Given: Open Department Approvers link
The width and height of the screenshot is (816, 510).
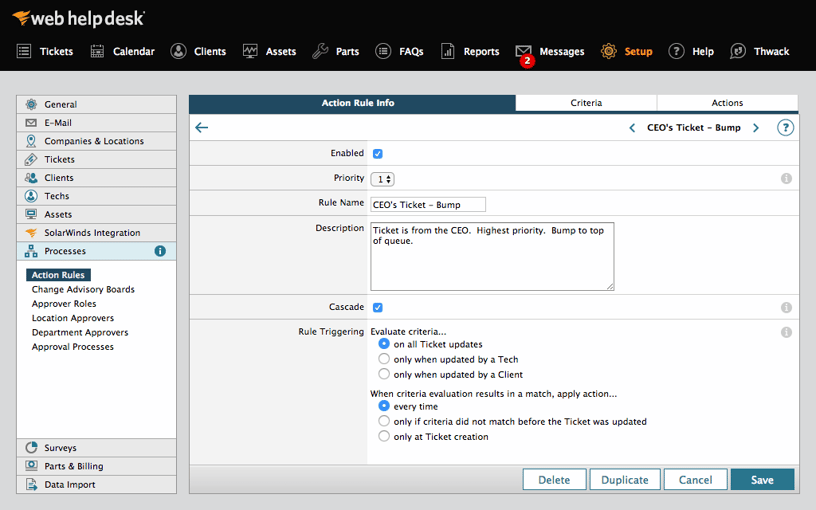Looking at the screenshot, I should pos(80,333).
